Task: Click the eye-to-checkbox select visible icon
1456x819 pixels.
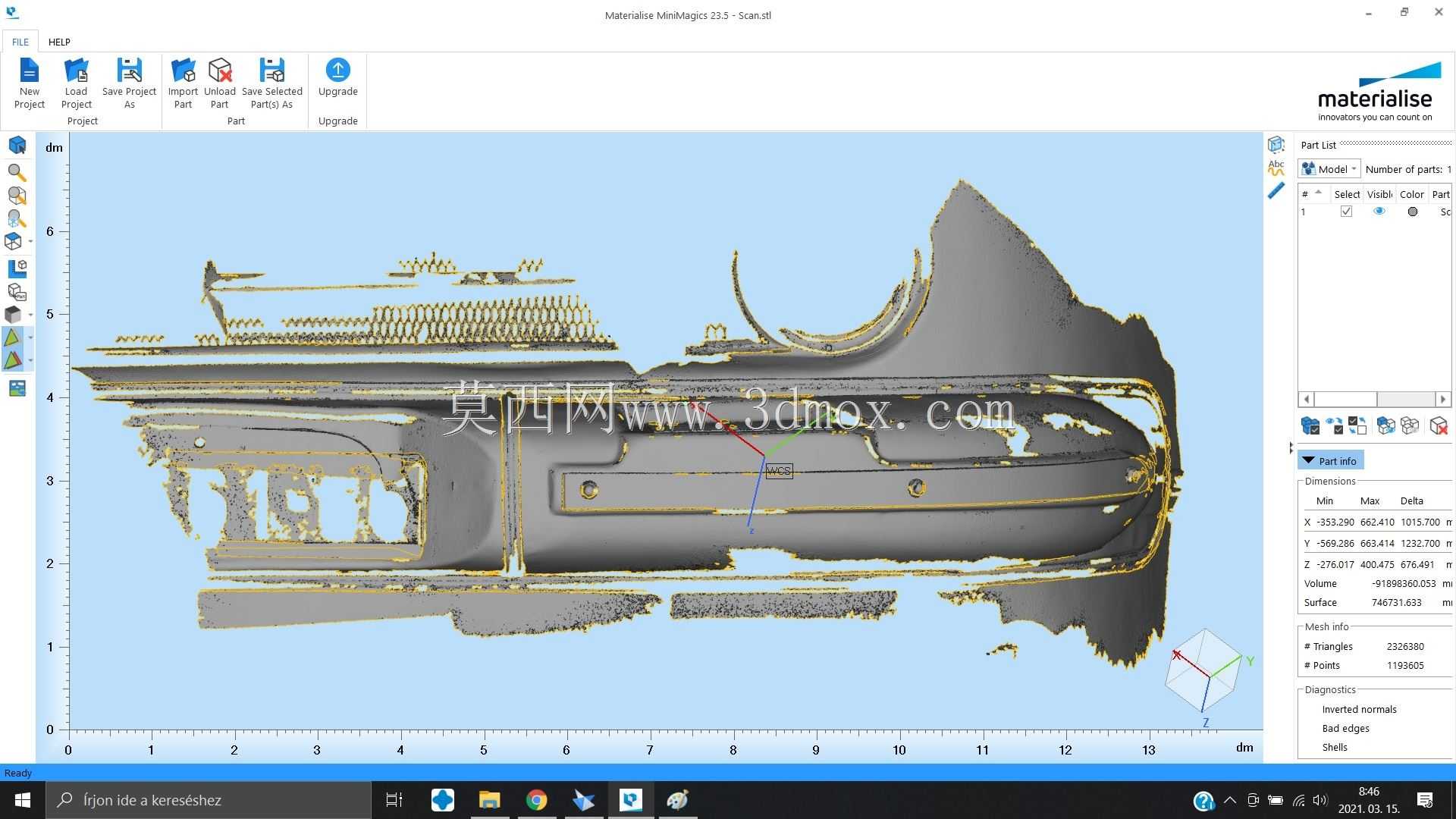Action: (x=1334, y=425)
